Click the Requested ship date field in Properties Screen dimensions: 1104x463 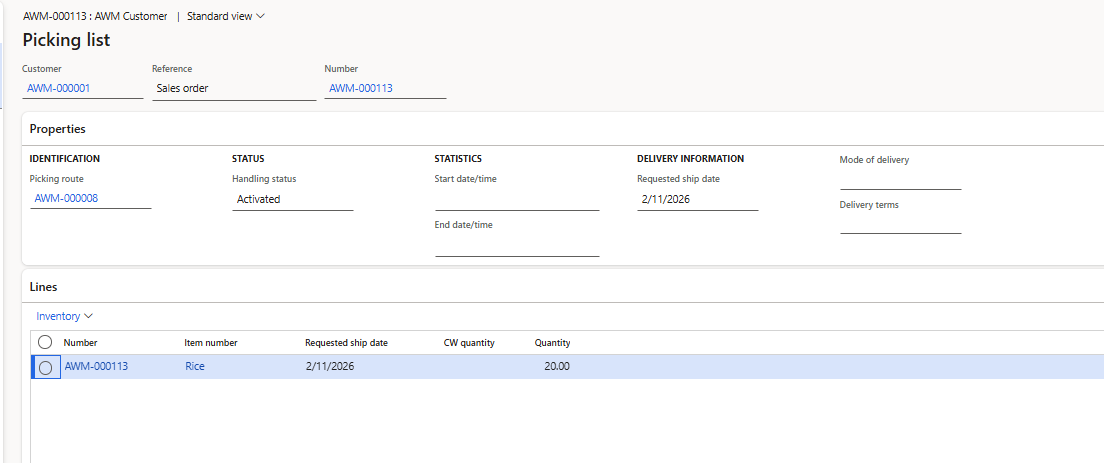[696, 199]
